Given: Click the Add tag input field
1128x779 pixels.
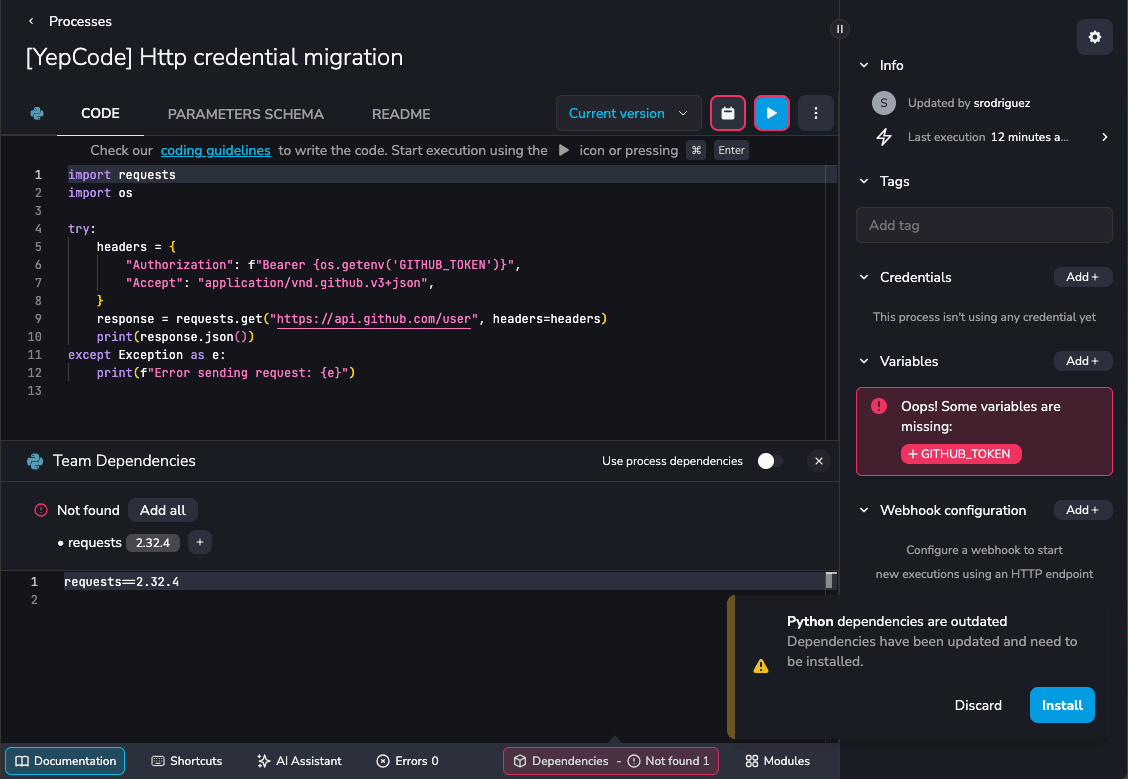Looking at the screenshot, I should pos(983,225).
